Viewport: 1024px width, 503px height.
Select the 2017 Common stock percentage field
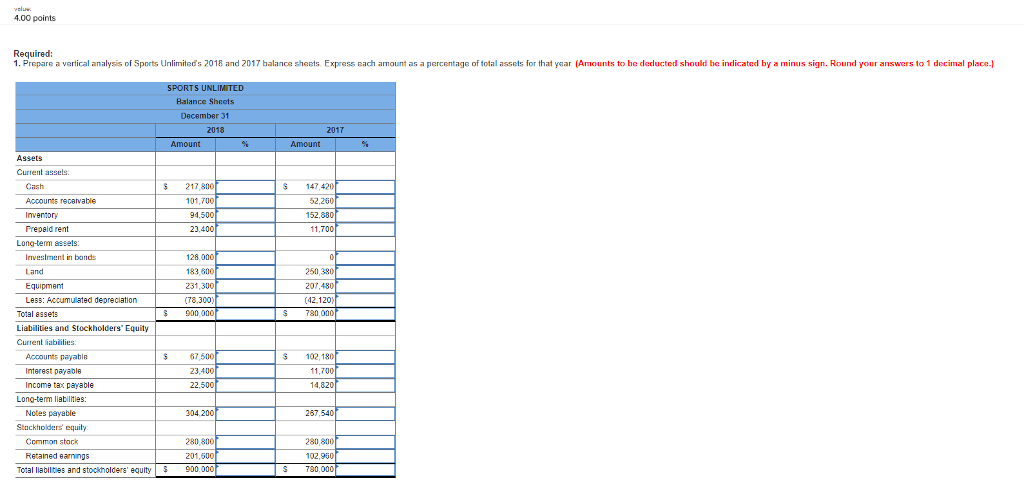366,442
